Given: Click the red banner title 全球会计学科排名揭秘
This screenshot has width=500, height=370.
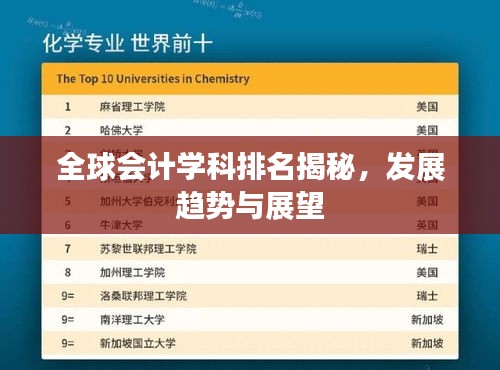Looking at the screenshot, I should point(206,167).
